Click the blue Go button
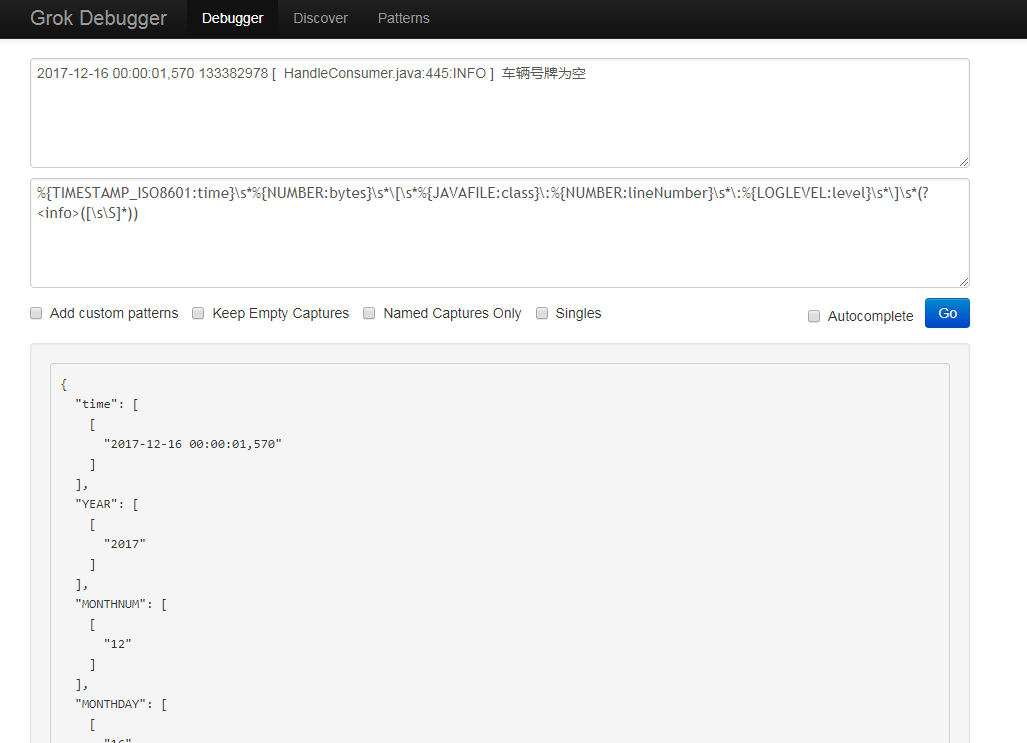The width and height of the screenshot is (1027, 743). point(947,313)
